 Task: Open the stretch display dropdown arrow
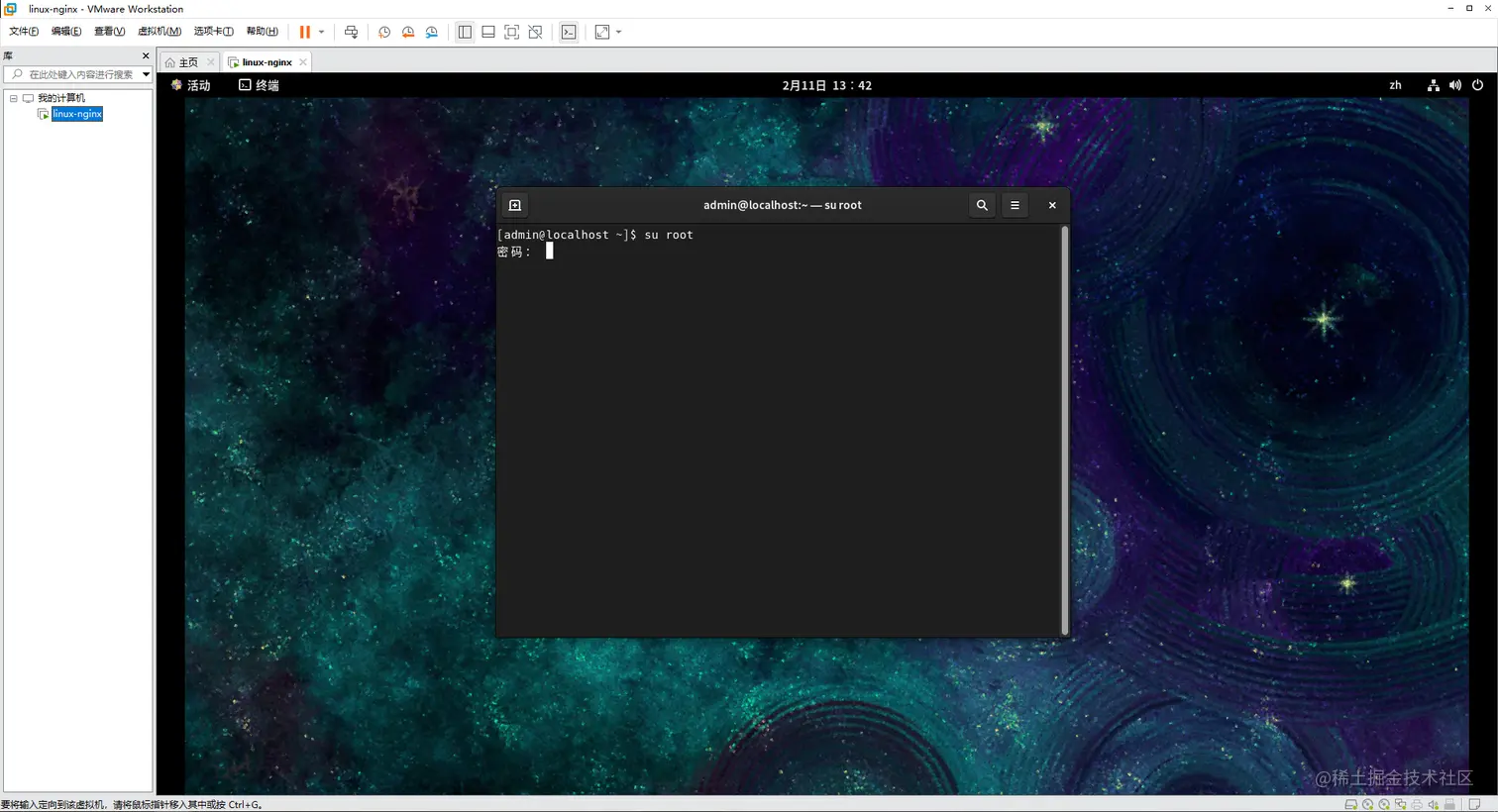click(619, 32)
